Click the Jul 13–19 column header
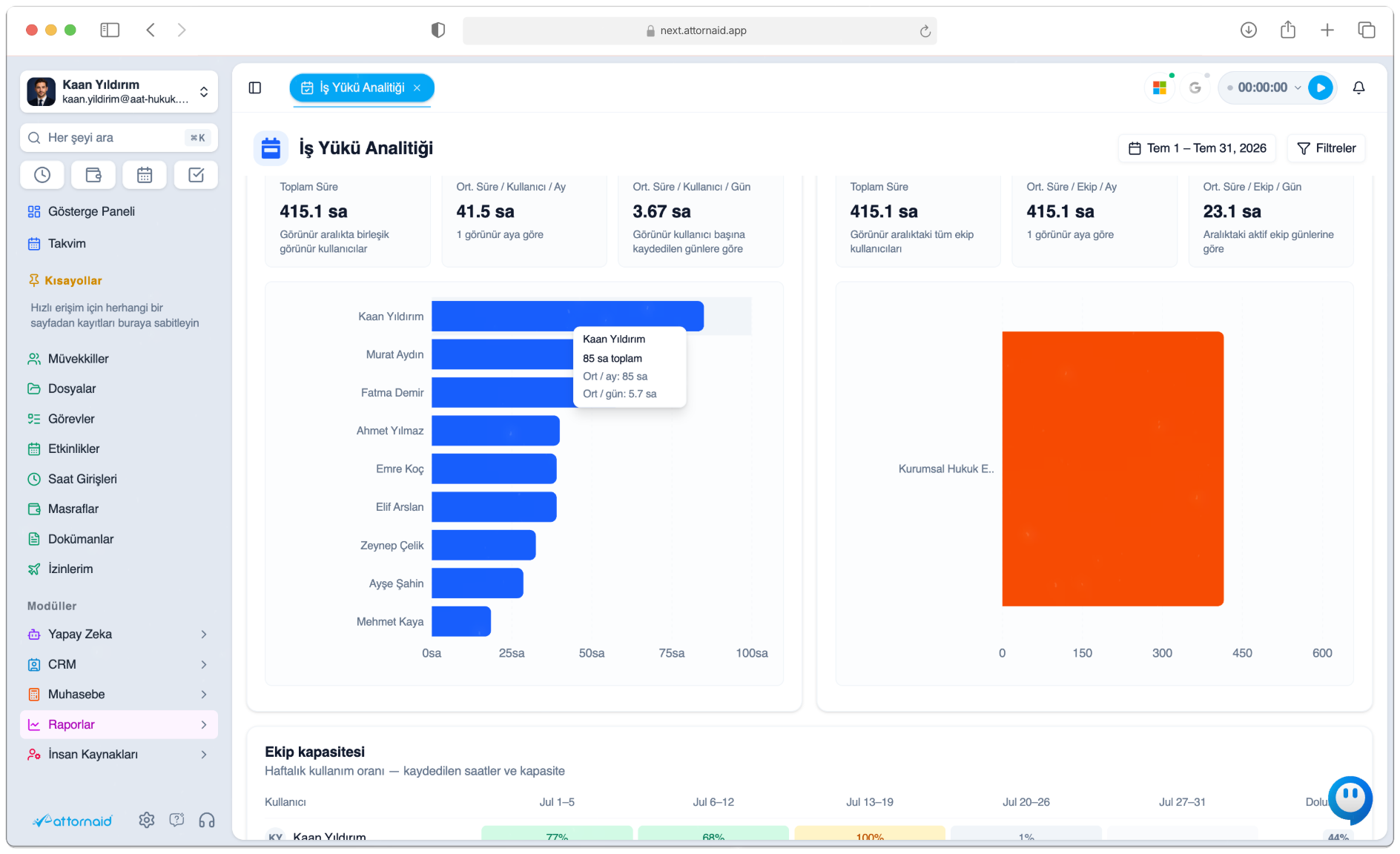 click(869, 802)
